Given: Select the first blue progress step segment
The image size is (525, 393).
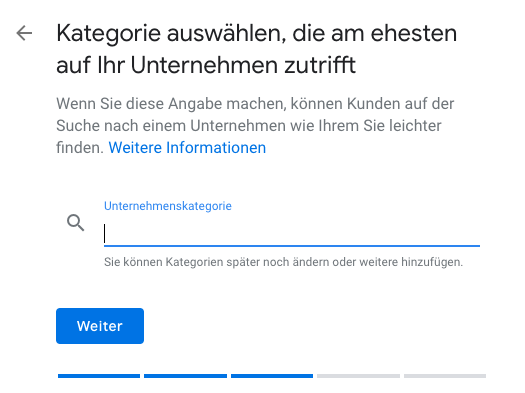Looking at the screenshot, I should coord(99,376).
